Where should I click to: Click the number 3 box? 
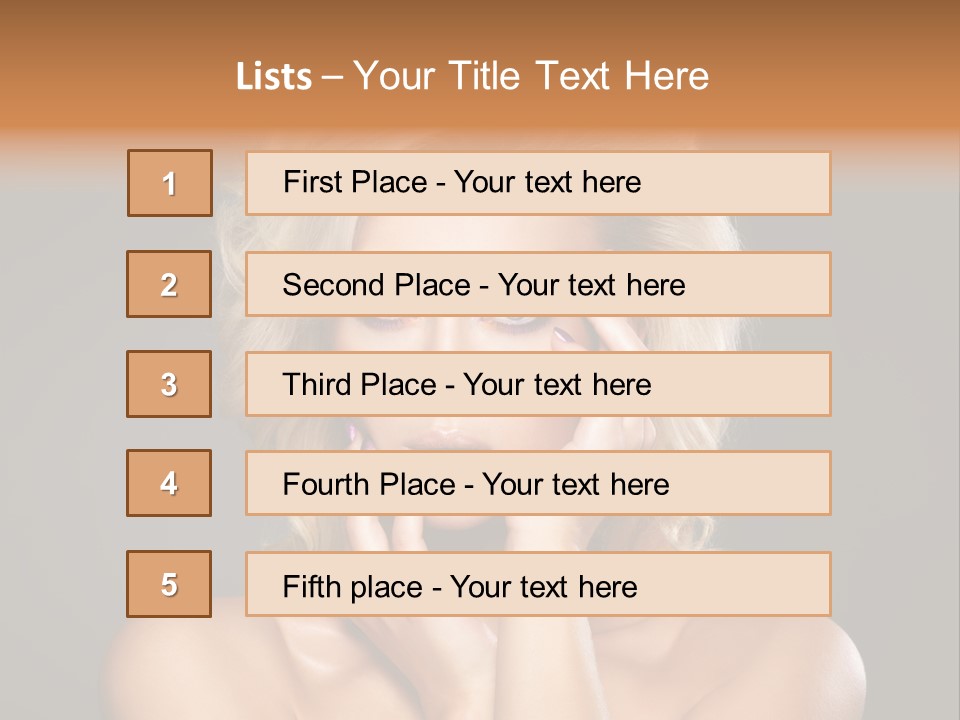169,384
